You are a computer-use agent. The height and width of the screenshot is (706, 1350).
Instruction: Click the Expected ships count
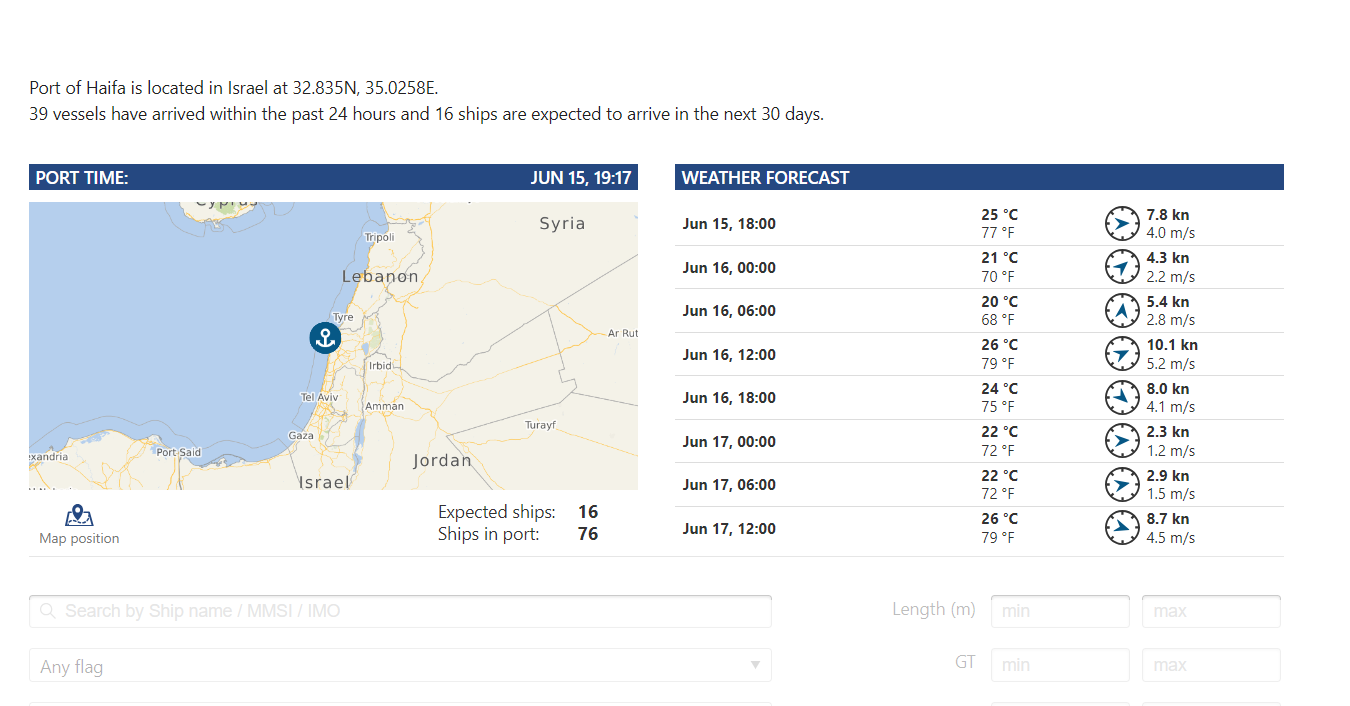[588, 512]
